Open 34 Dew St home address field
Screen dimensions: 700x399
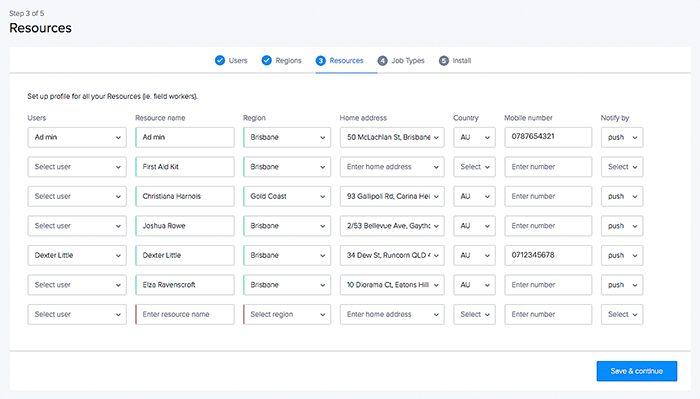(392, 255)
